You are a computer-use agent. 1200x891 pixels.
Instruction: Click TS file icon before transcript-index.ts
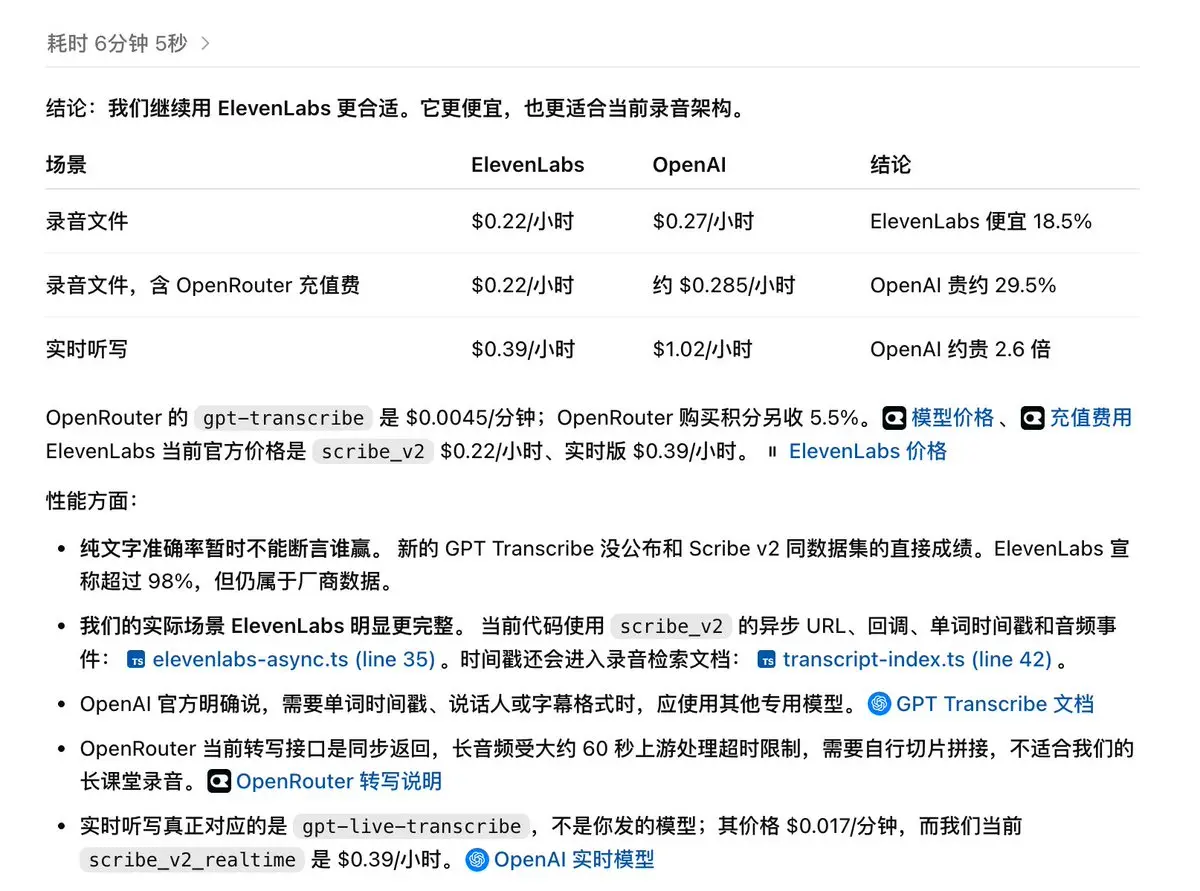[767, 660]
